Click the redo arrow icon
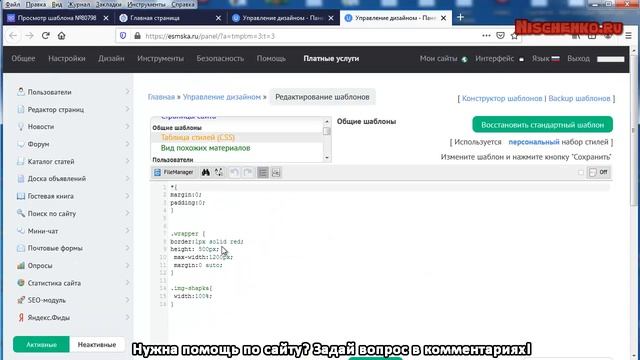 pos(248,173)
